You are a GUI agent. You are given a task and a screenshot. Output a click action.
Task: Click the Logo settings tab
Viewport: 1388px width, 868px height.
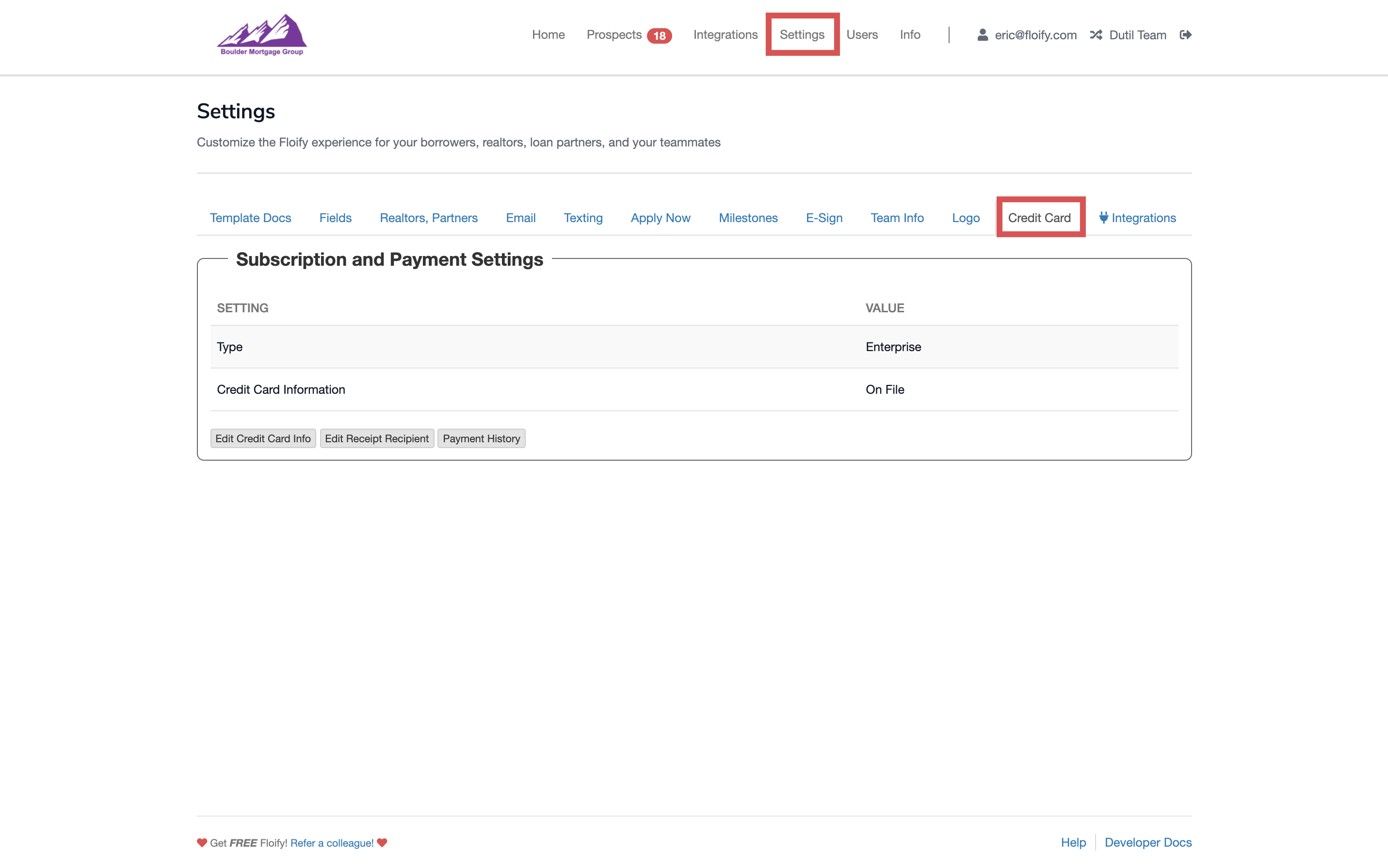coord(965,217)
